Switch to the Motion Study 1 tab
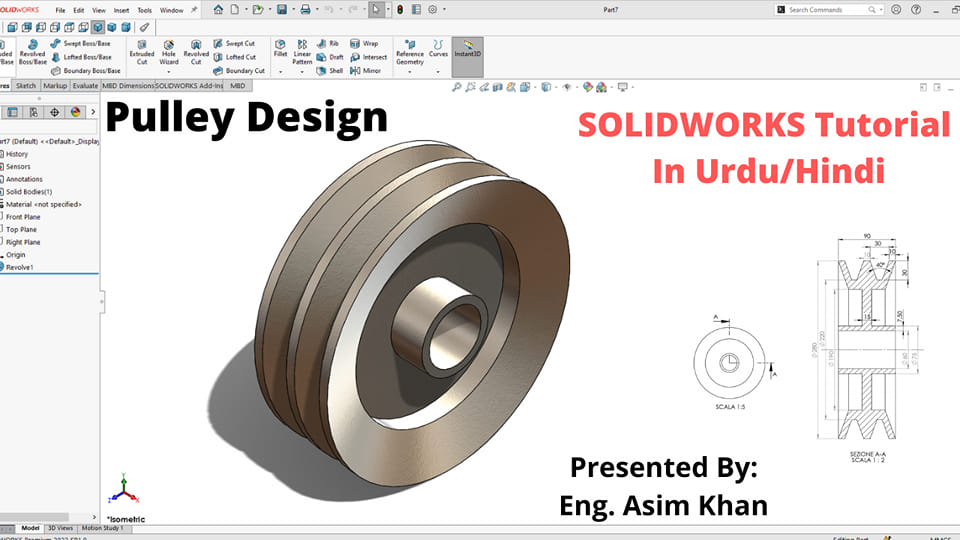Image resolution: width=960 pixels, height=540 pixels. click(102, 528)
